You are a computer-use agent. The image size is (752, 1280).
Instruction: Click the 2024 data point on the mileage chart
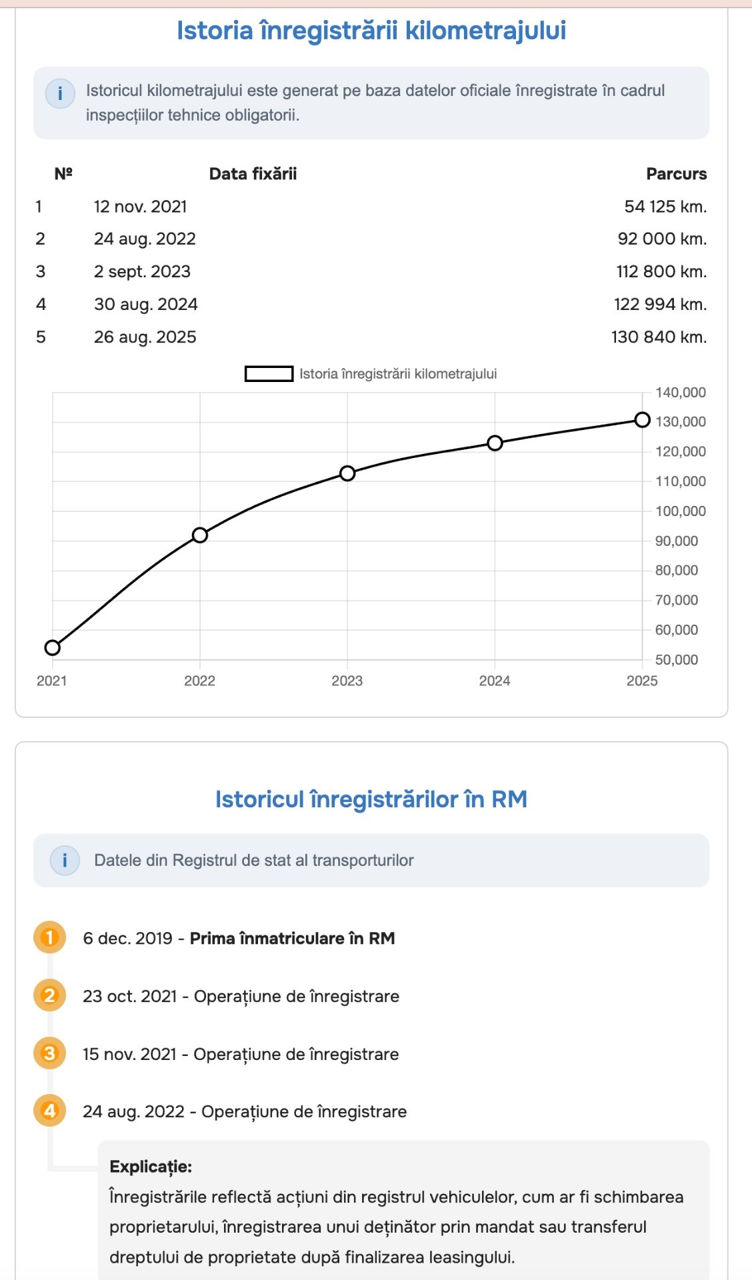pos(494,443)
